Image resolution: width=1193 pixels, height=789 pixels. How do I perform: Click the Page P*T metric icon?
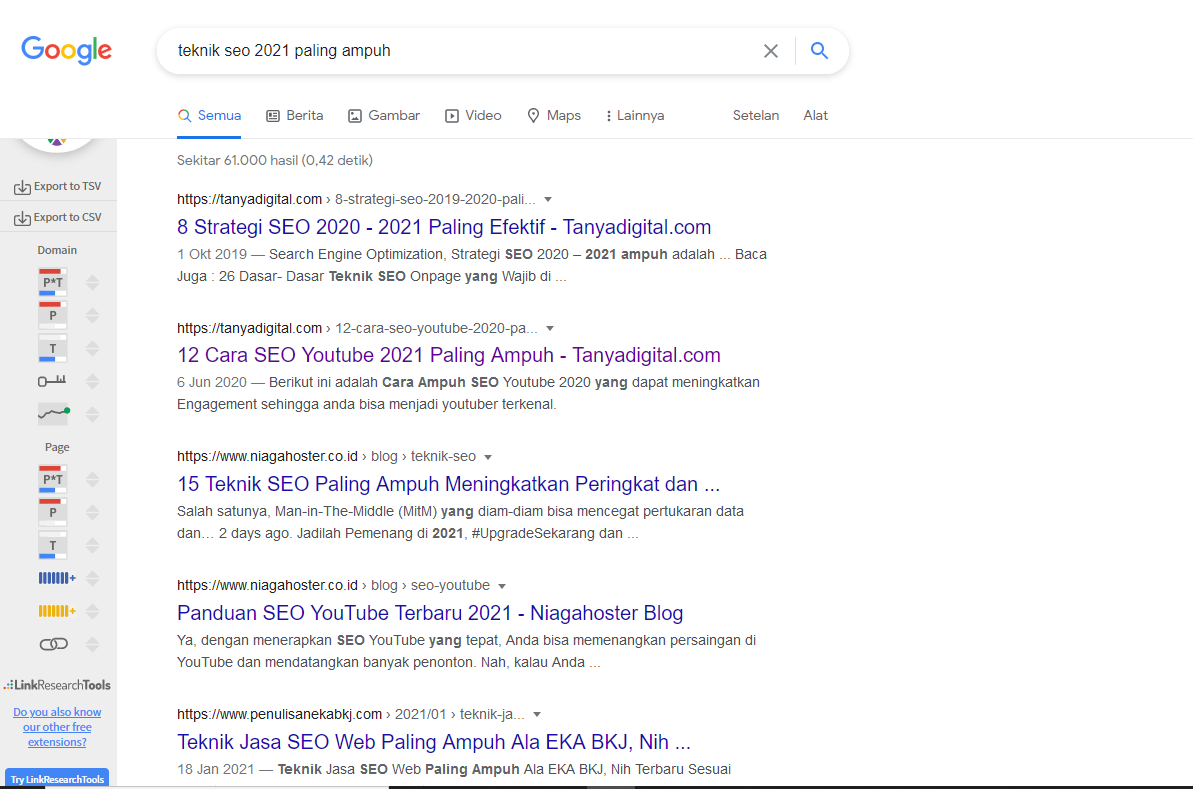pos(52,479)
